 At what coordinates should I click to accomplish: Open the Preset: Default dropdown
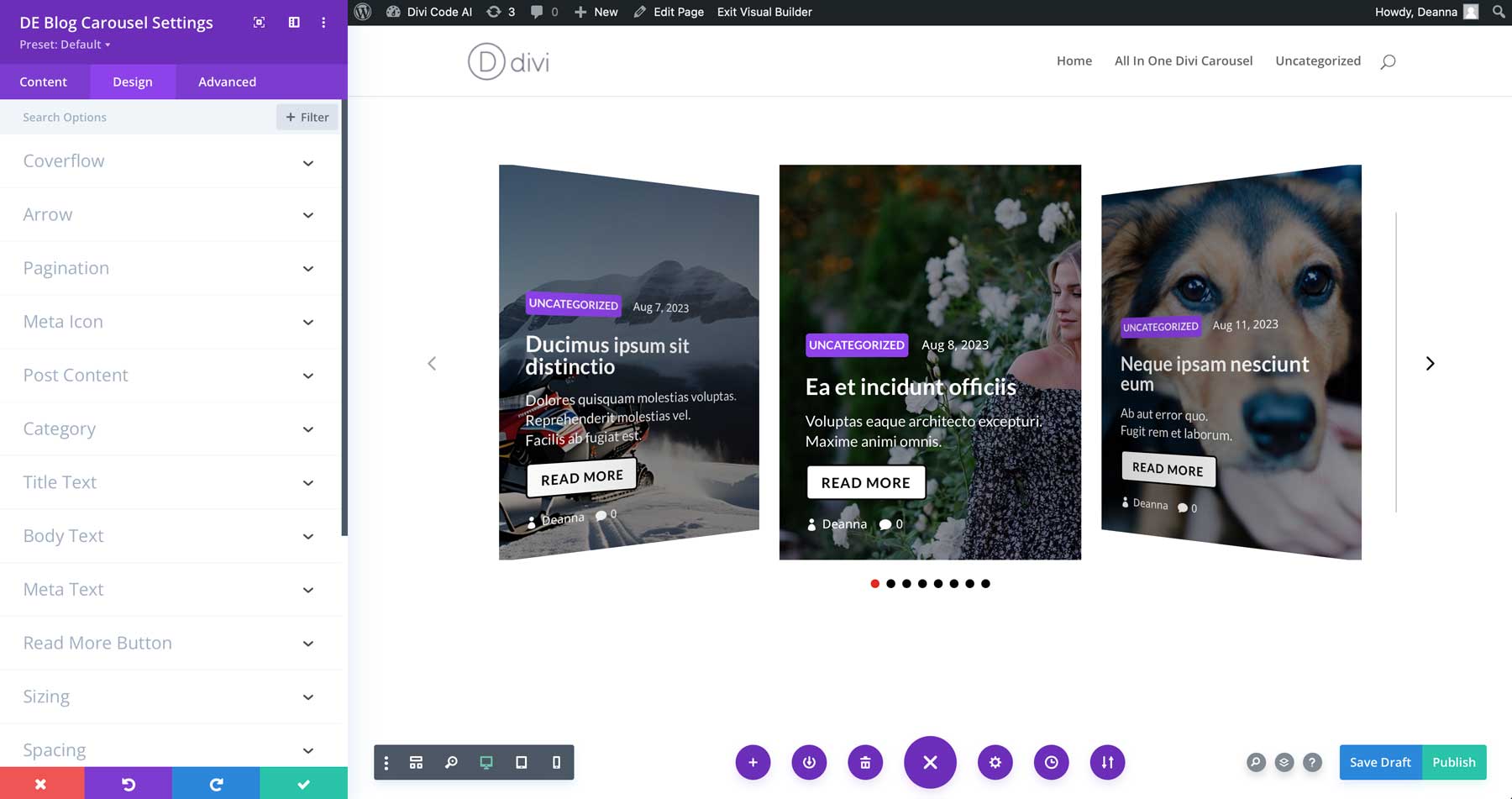point(65,45)
